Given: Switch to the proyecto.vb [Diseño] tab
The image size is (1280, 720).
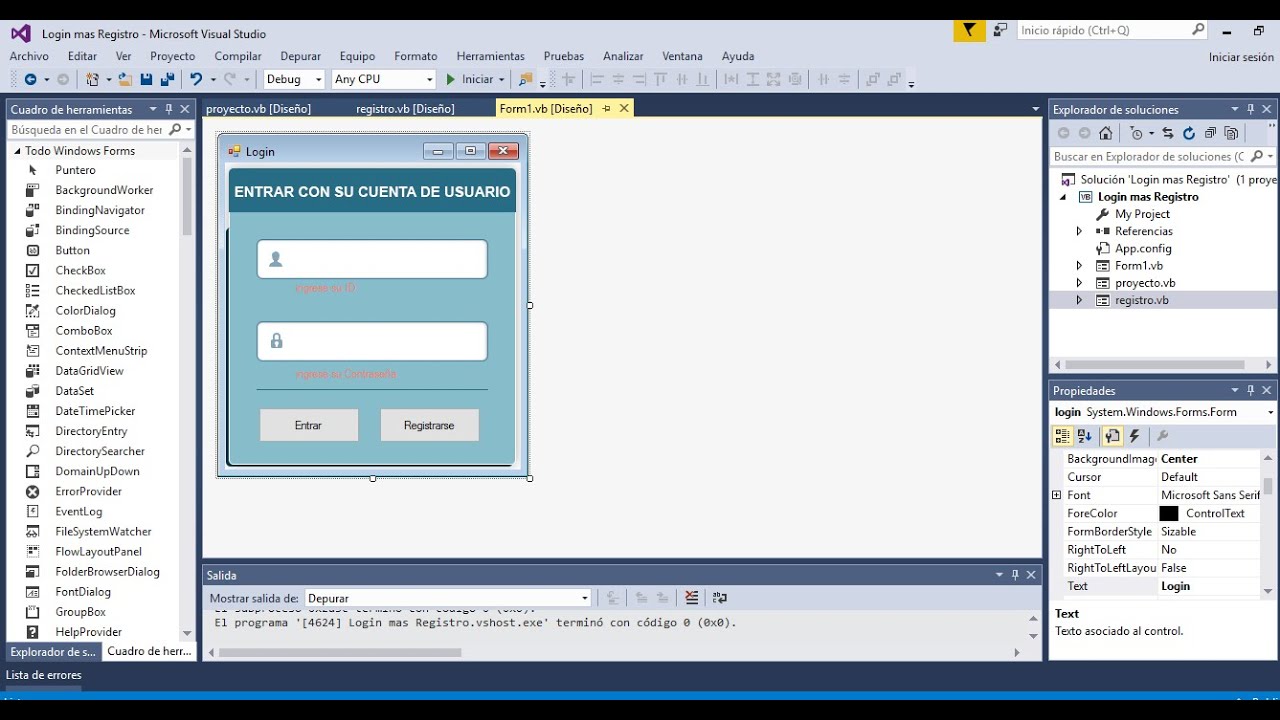Looking at the screenshot, I should [258, 108].
